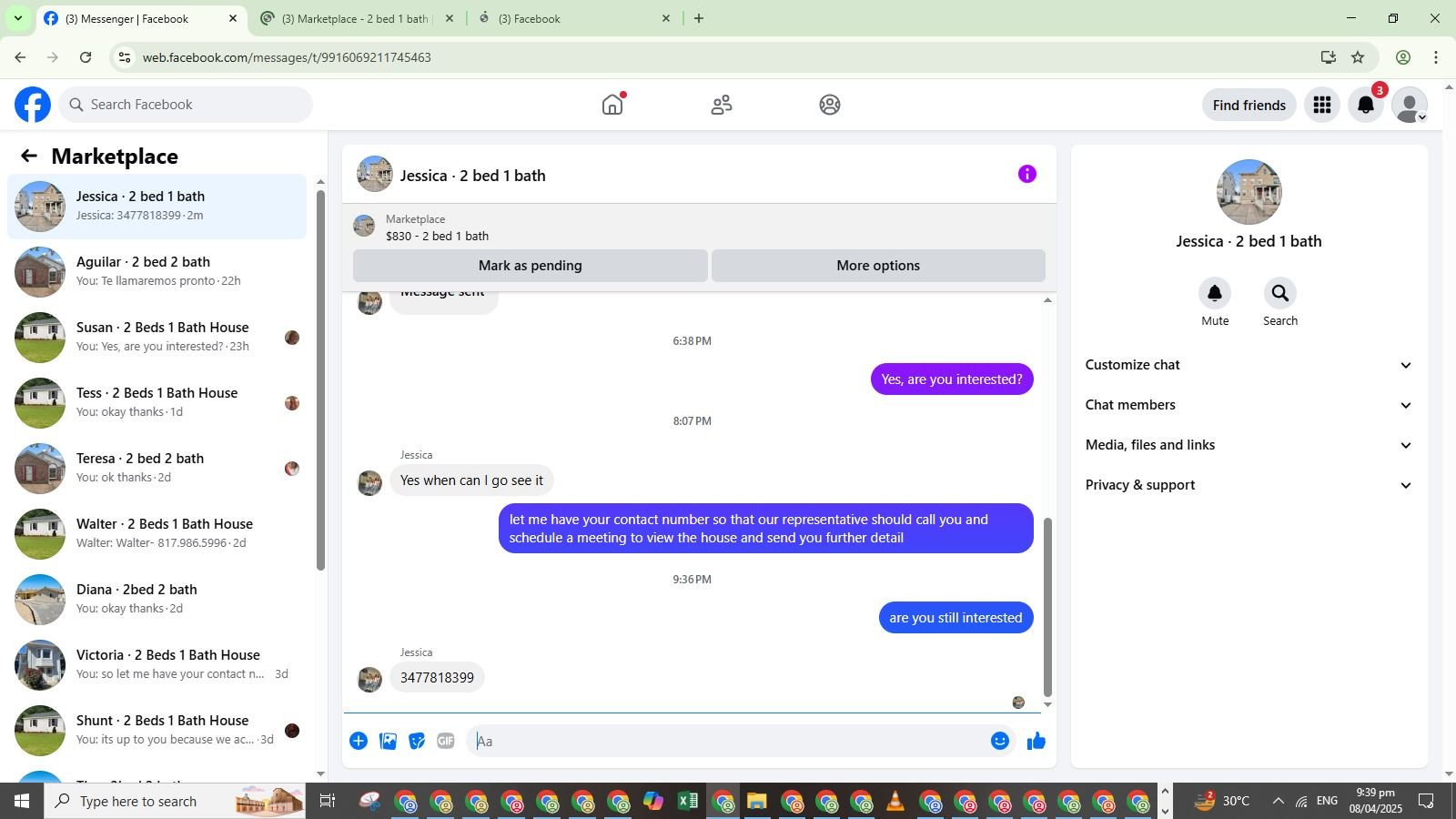Screen dimensions: 1456x819
Task: Click the 30°C weather widget
Action: tap(1221, 801)
